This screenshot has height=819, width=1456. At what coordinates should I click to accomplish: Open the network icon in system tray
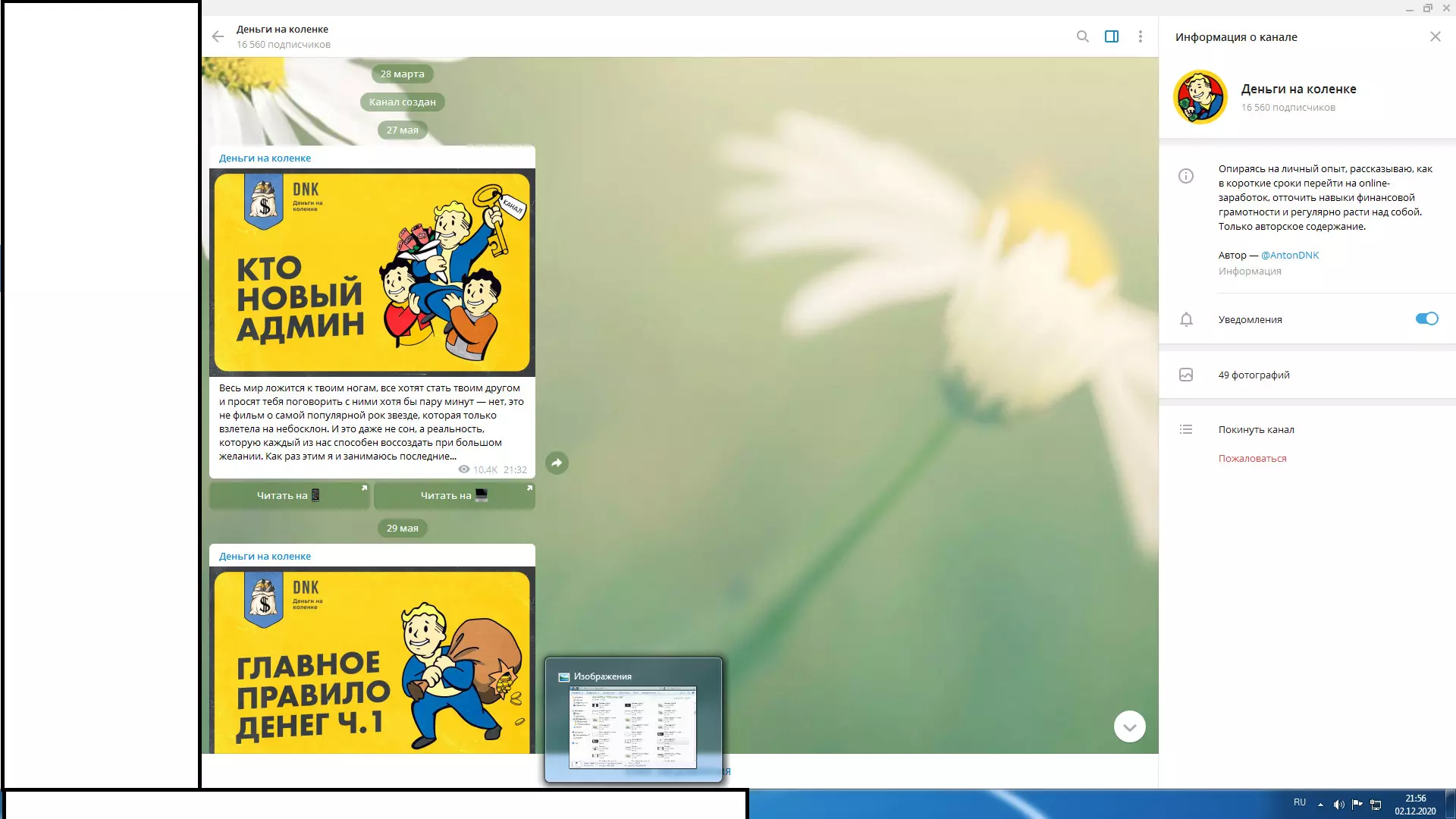[x=1376, y=804]
